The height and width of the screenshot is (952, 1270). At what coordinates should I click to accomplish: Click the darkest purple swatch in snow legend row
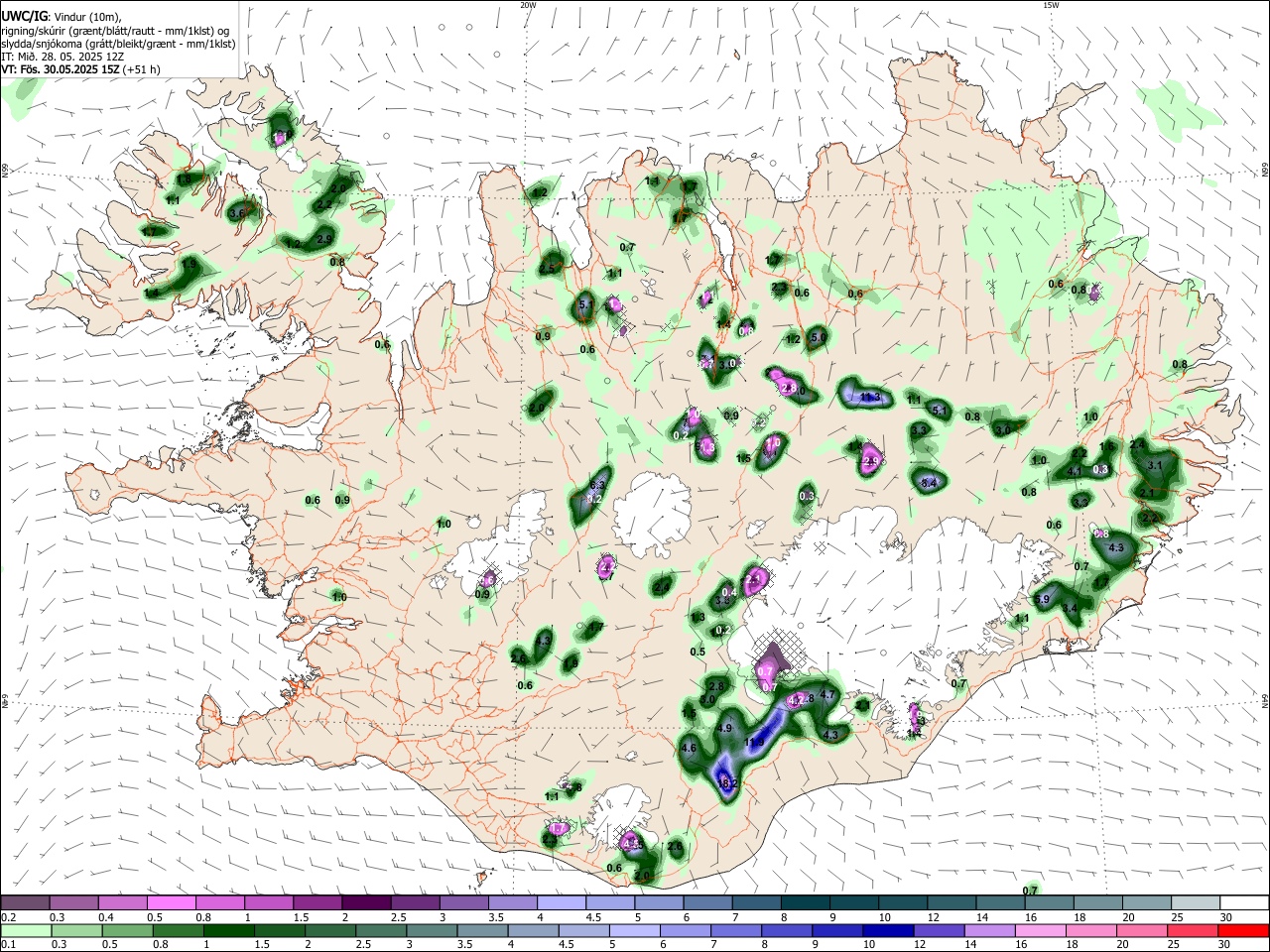pos(366,902)
